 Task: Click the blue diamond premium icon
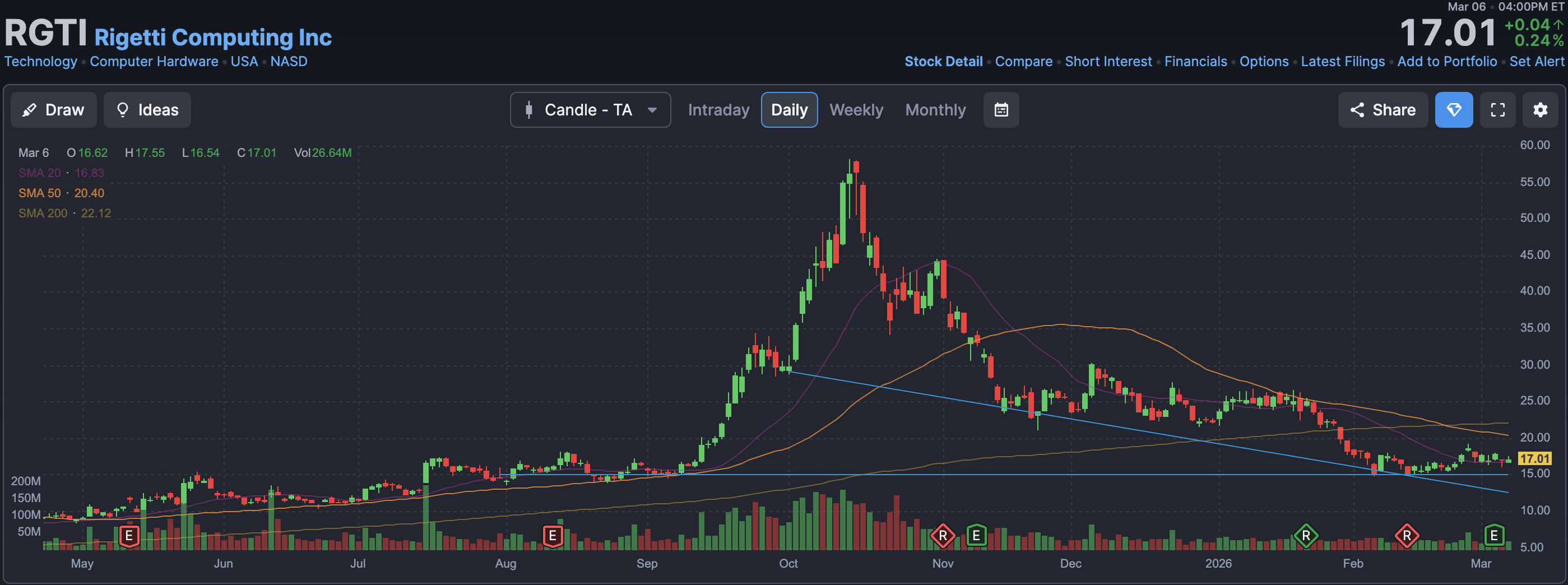pyautogui.click(x=1454, y=110)
